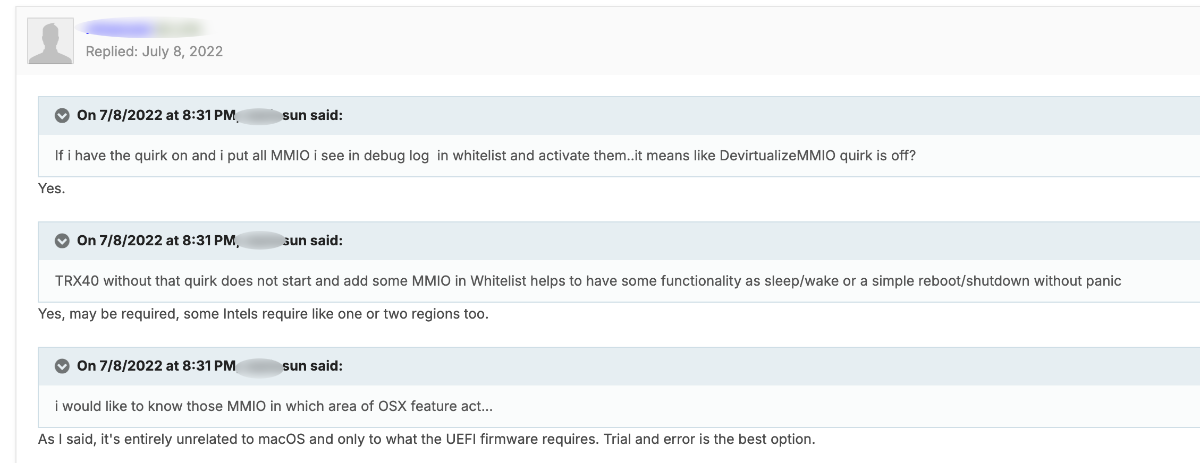Image resolution: width=1200 pixels, height=463 pixels.
Task: Click the 'On 7/8/2022 at 8:31 PM' header of the first quote
Action: [155, 116]
